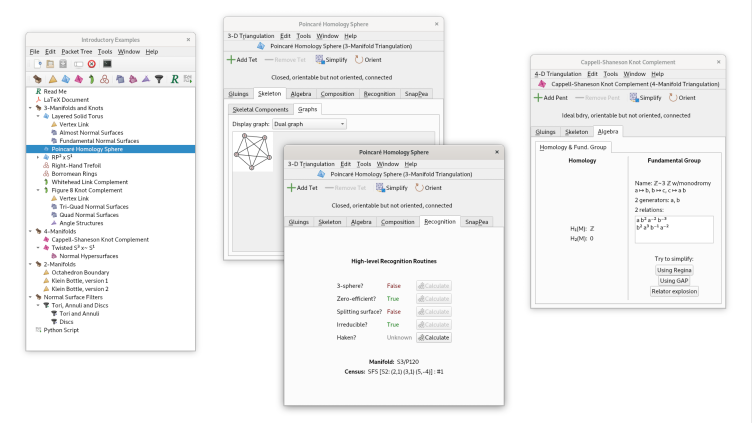Switch to the Composition tab in front window
Screen dimensions: 752x423
398,222
